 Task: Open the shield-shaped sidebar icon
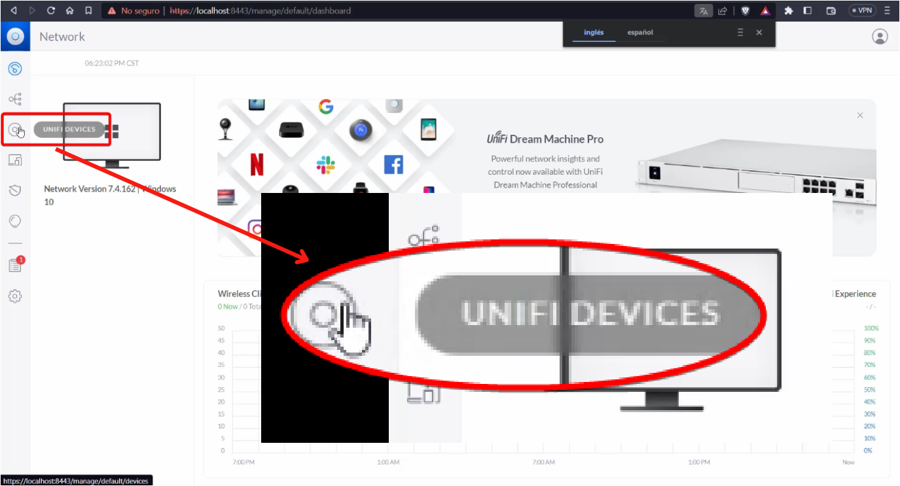[x=15, y=190]
